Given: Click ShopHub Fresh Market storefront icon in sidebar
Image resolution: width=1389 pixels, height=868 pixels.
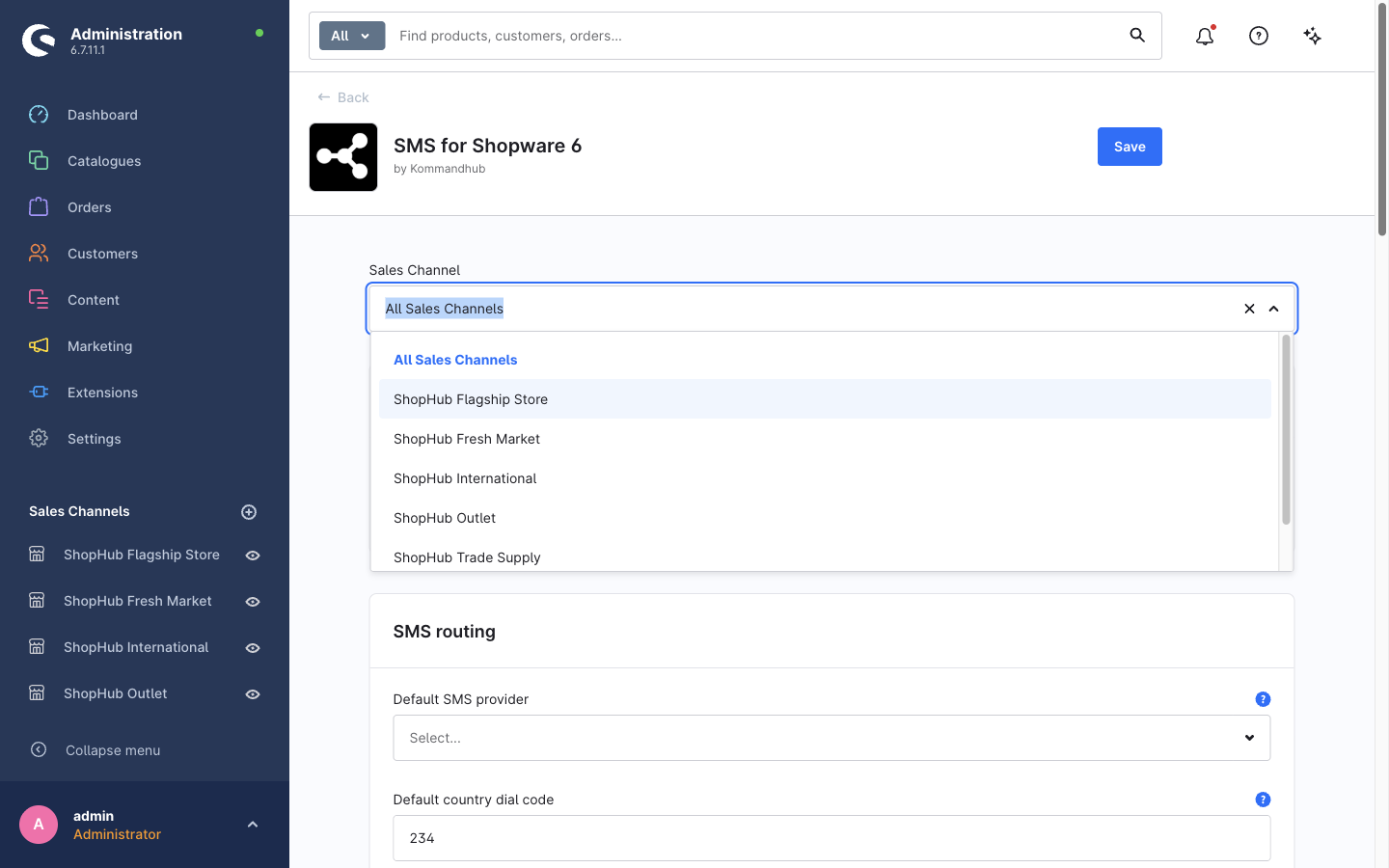Looking at the screenshot, I should point(37,601).
